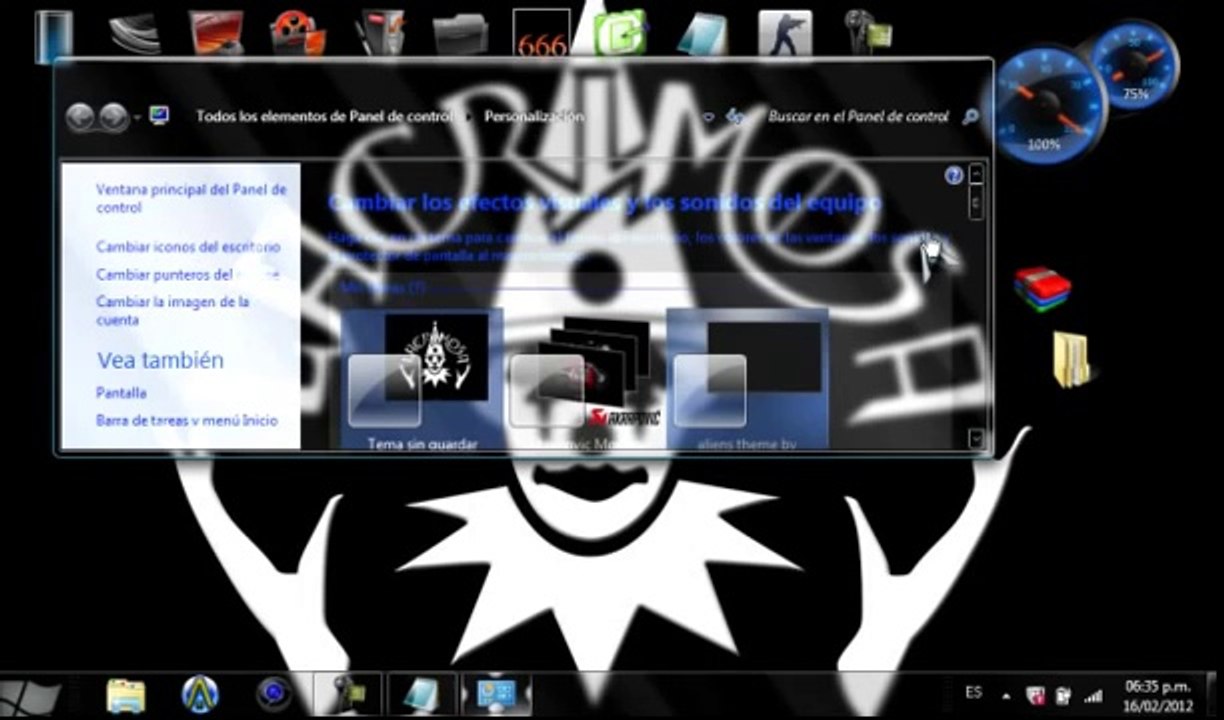Open the 'Pantalla' link

coord(121,393)
